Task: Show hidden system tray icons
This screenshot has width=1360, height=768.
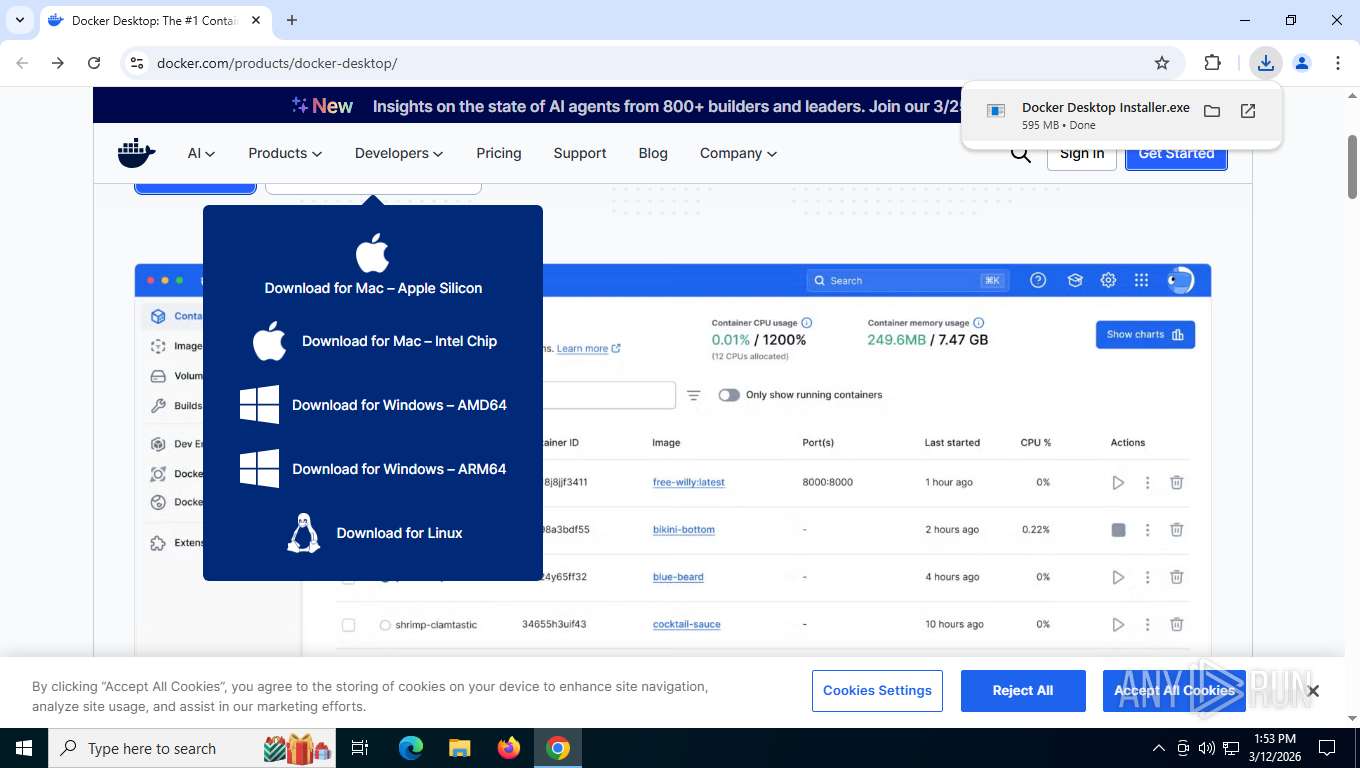Action: coord(1159,748)
